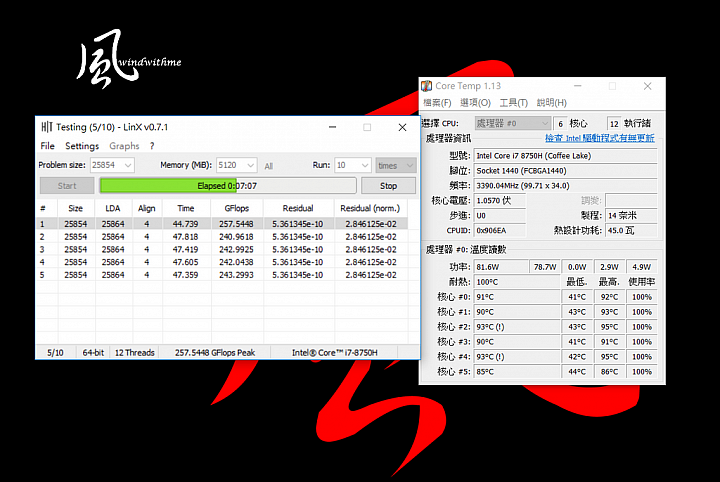Select row with GFlops 257.5448
The image size is (720, 482).
point(222,224)
